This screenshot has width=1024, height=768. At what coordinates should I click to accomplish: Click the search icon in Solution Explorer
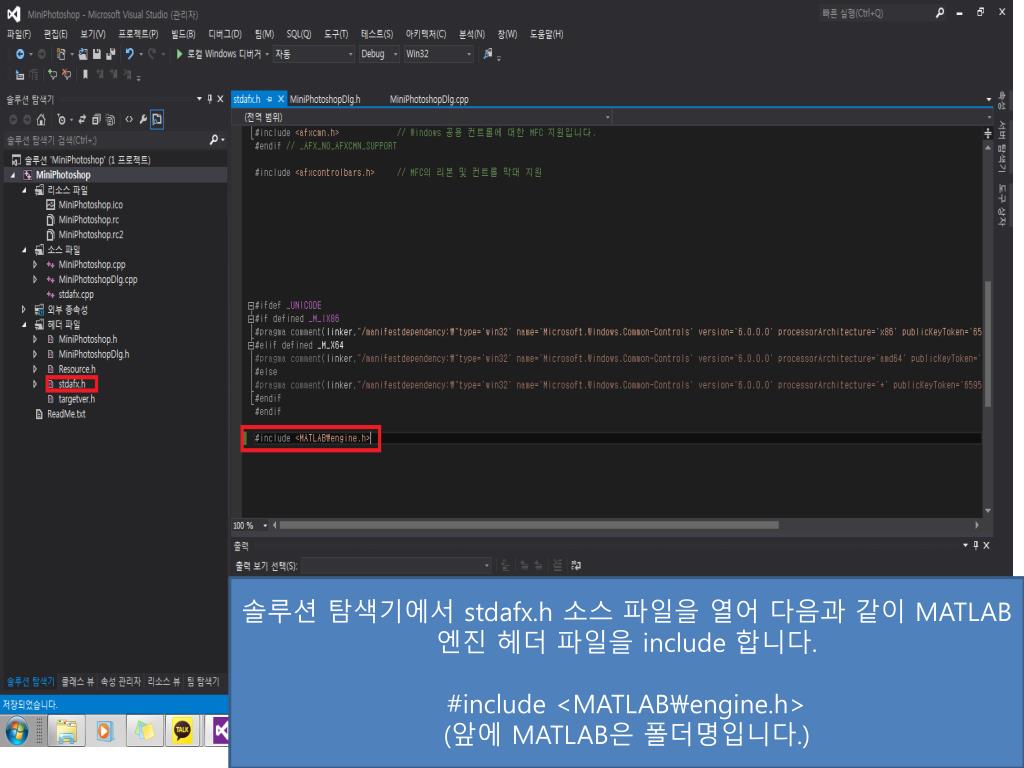coord(214,140)
